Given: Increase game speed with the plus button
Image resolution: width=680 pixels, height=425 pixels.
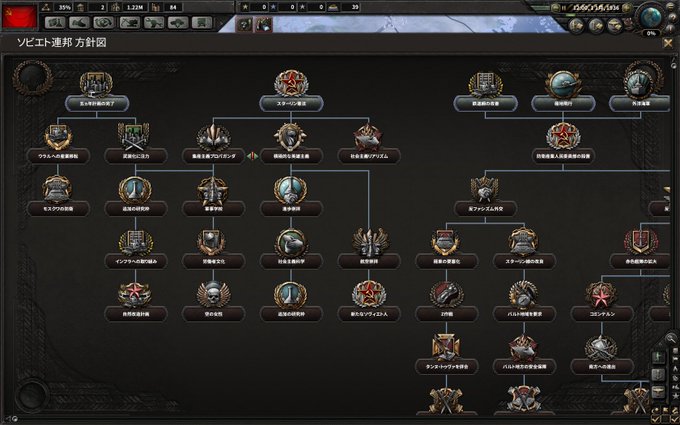Looking at the screenshot, I should (627, 8).
